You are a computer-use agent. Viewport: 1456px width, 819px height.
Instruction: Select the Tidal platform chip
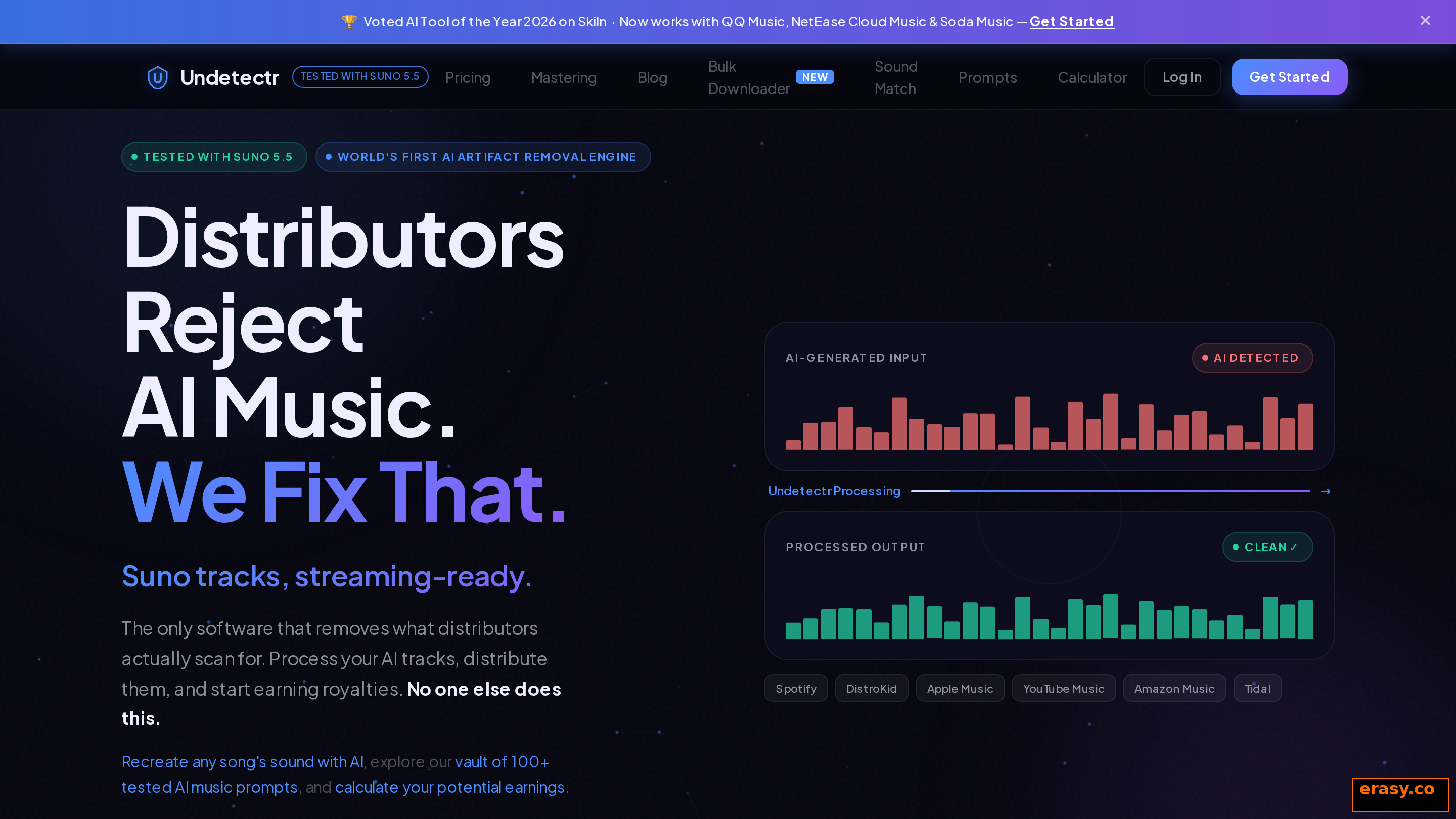click(x=1258, y=689)
